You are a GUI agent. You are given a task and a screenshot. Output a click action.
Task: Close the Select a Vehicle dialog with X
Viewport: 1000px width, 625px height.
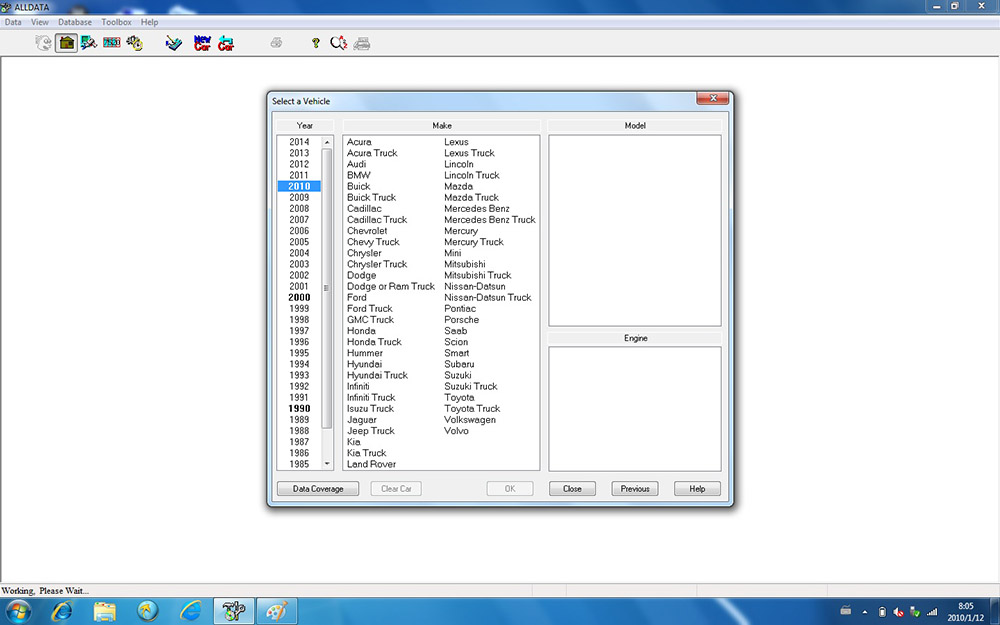[713, 98]
